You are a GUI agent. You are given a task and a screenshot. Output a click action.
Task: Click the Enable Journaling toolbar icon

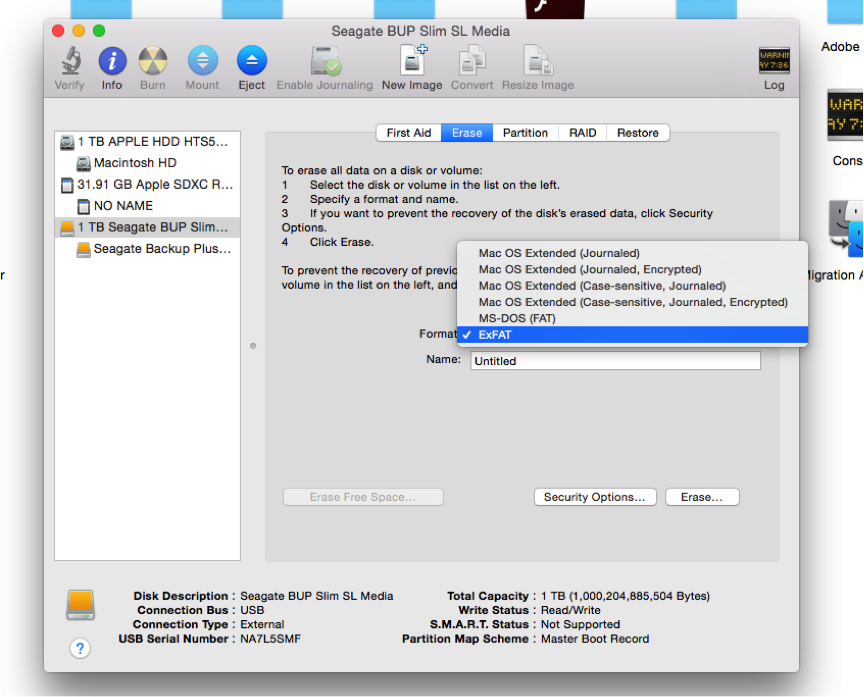point(325,60)
